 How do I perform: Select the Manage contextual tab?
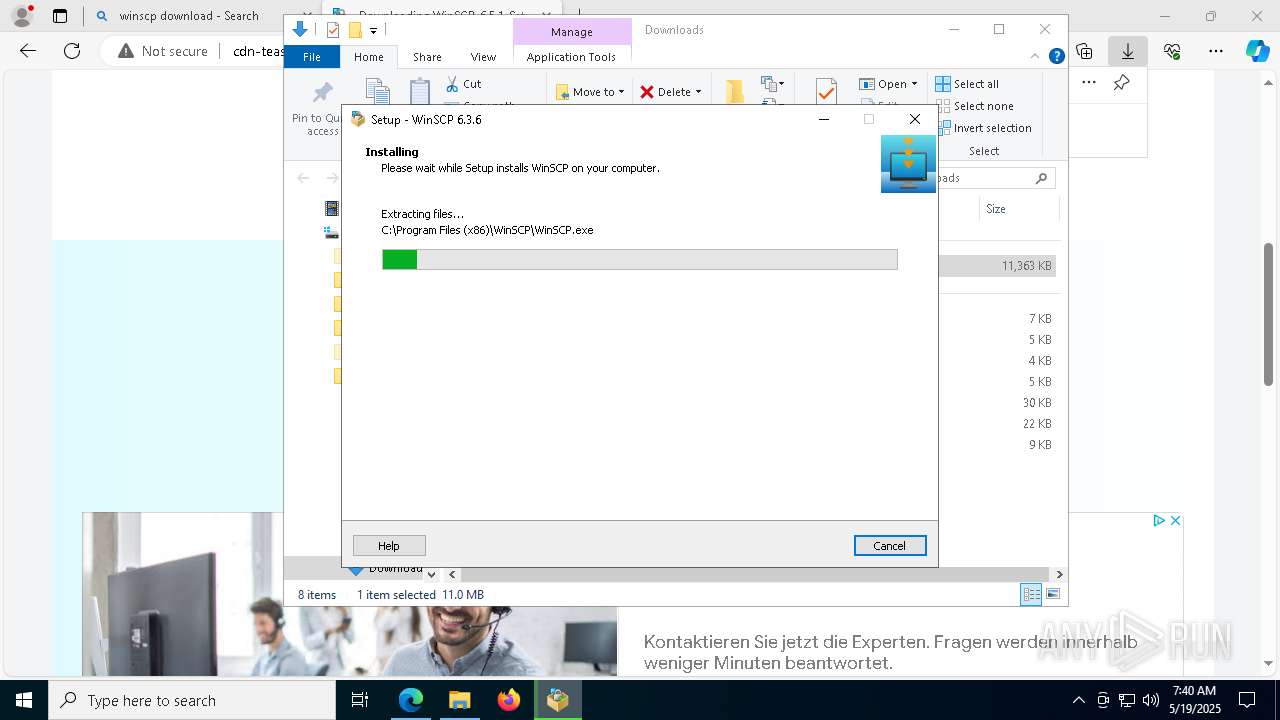(x=571, y=32)
